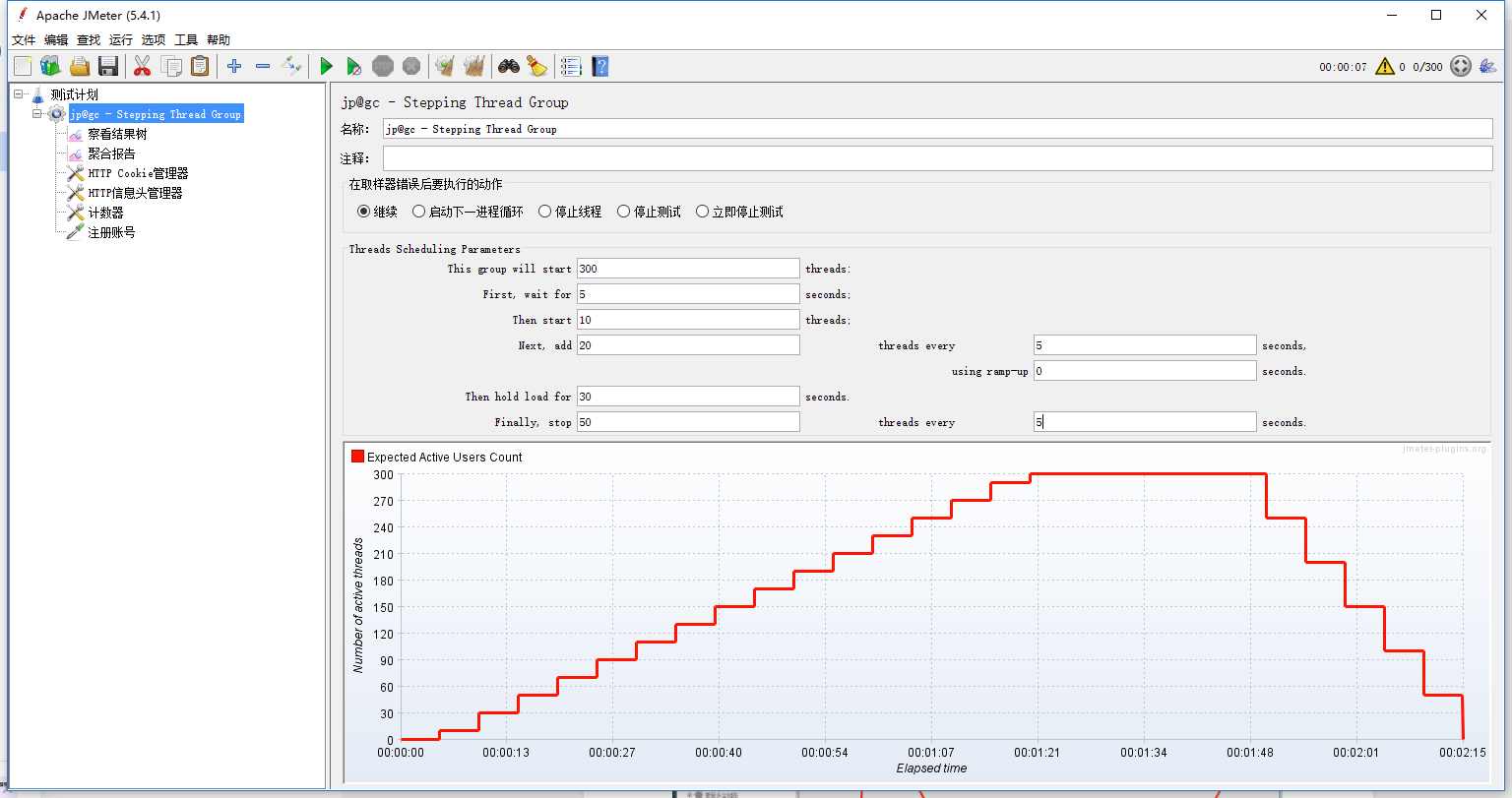This screenshot has height=798, width=1512.
Task: Click the 'Finally, stop' threads field
Action: [x=688, y=422]
